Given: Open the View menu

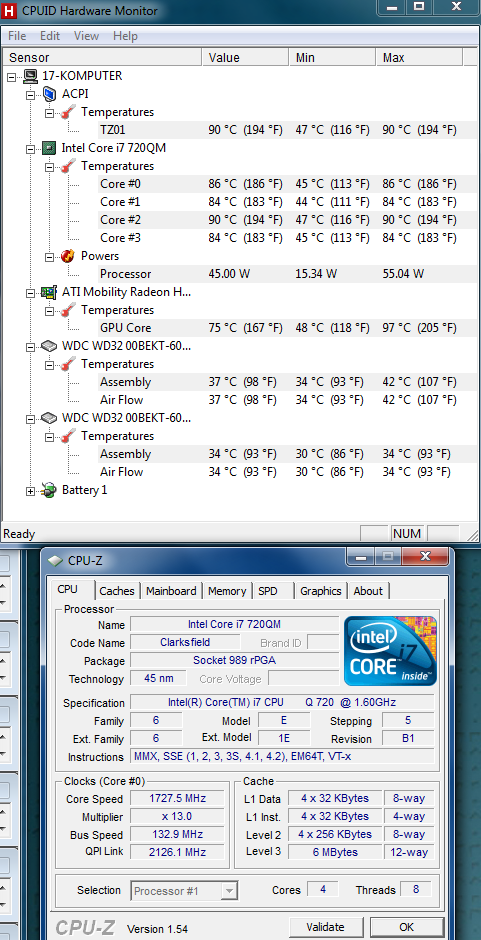Looking at the screenshot, I should pyautogui.click(x=86, y=36).
